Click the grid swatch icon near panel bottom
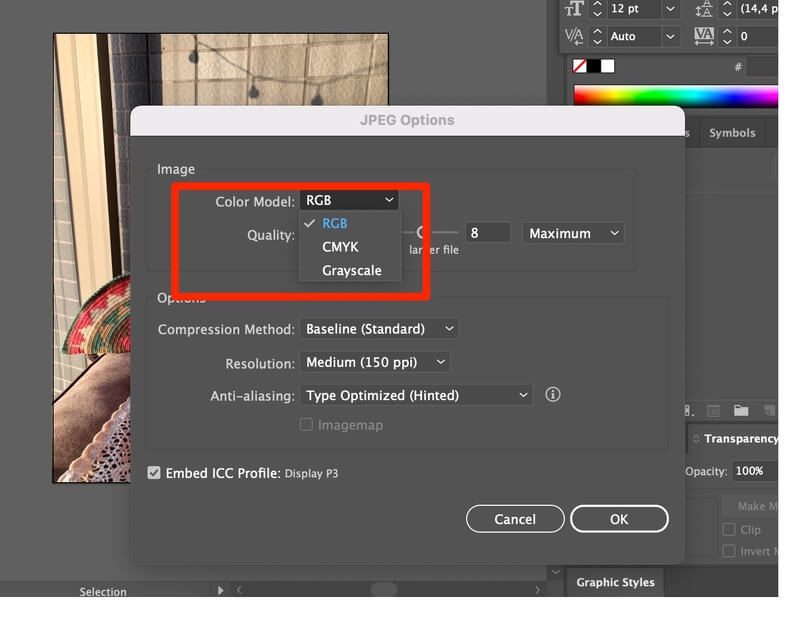800x619 pixels. point(715,411)
